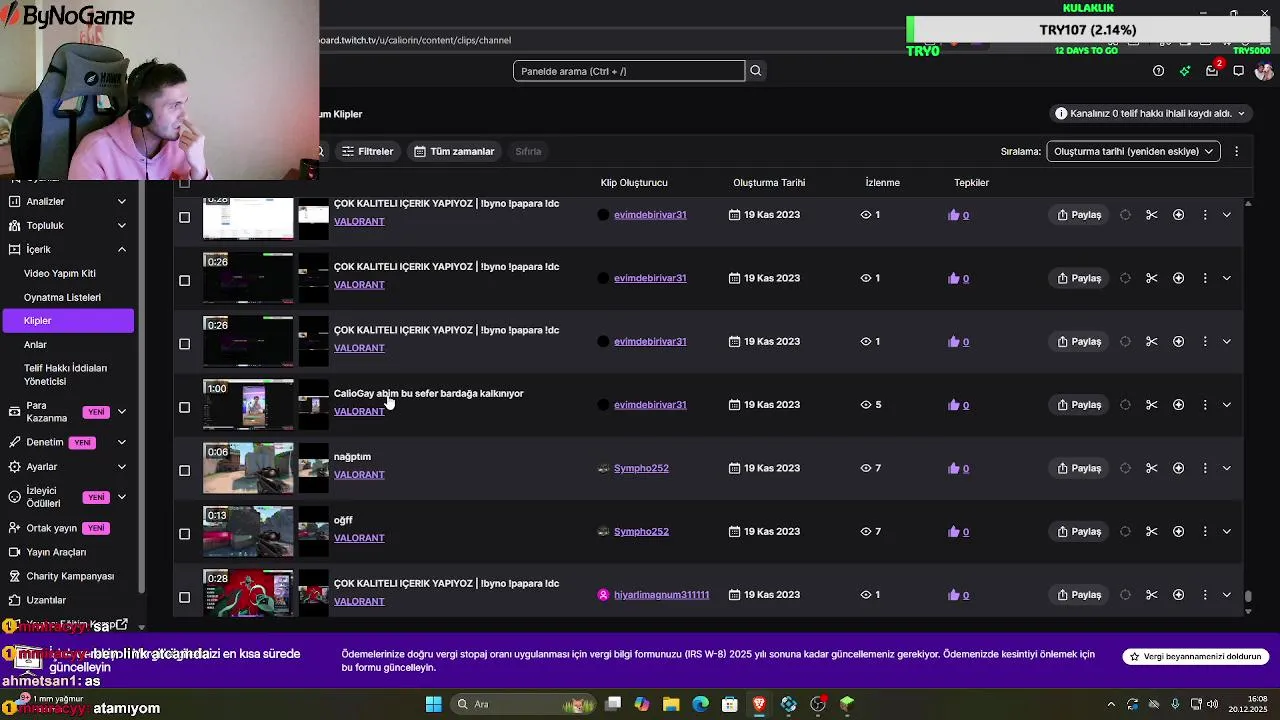Open the user avatar menu at top right
This screenshot has height=720, width=1280.
(1264, 71)
